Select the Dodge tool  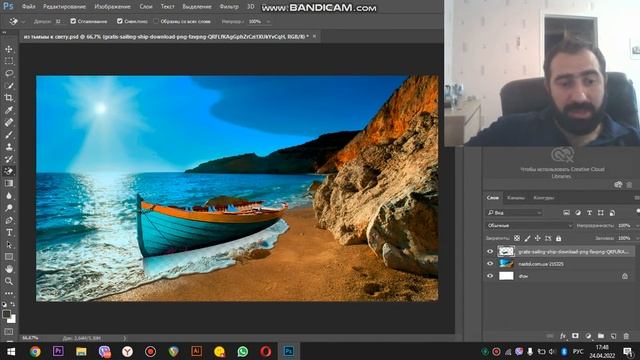9,208
